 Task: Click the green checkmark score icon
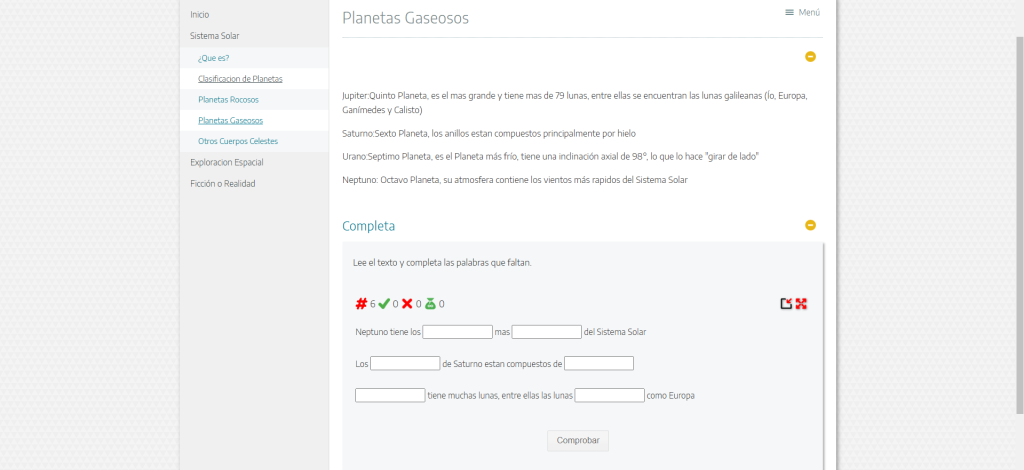click(384, 304)
